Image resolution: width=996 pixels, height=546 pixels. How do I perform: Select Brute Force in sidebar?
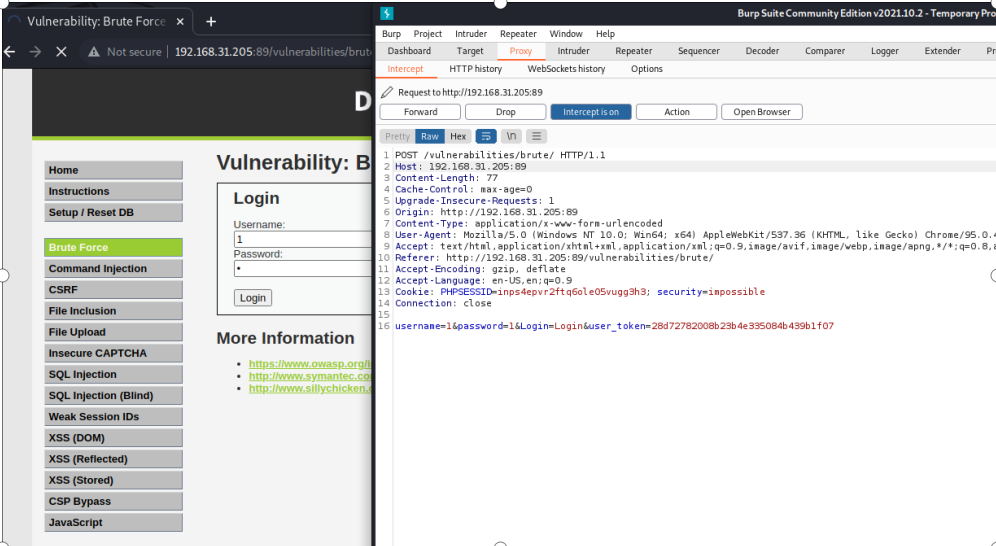point(114,248)
